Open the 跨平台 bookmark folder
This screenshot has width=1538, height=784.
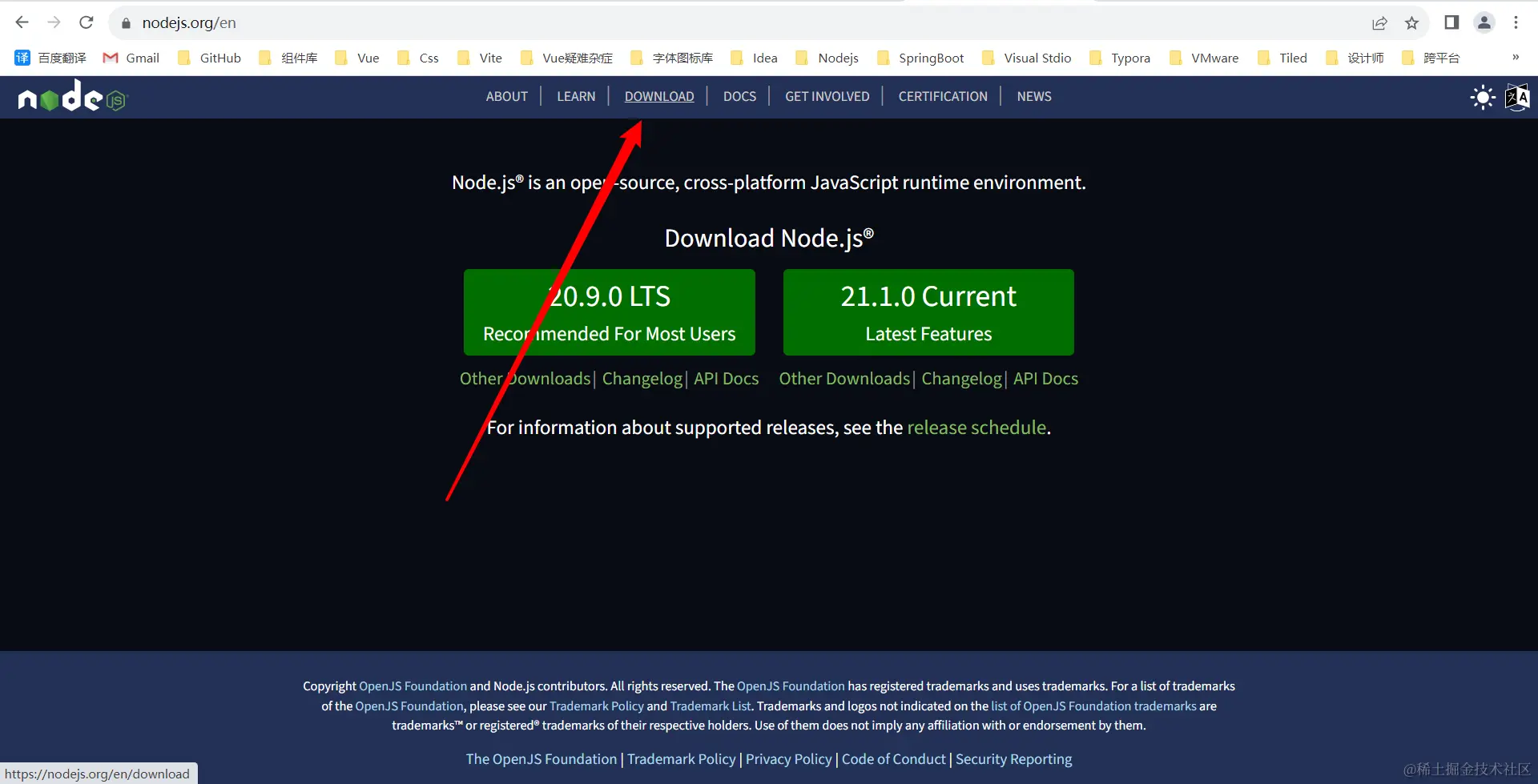pyautogui.click(x=1431, y=58)
